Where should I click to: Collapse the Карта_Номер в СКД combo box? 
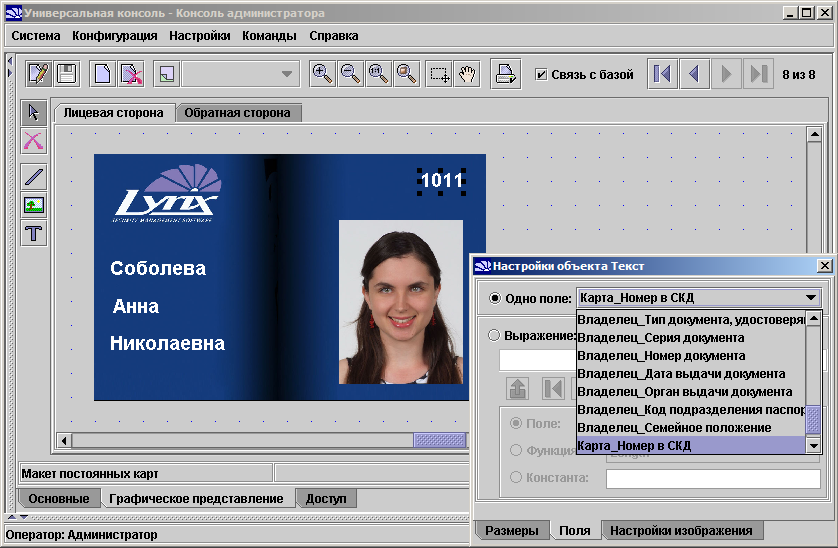click(811, 298)
